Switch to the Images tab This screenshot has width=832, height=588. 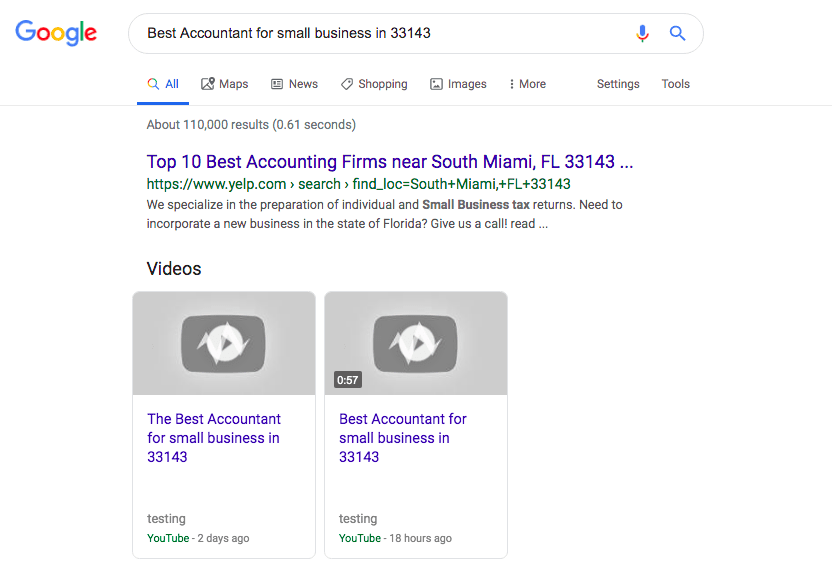point(458,84)
